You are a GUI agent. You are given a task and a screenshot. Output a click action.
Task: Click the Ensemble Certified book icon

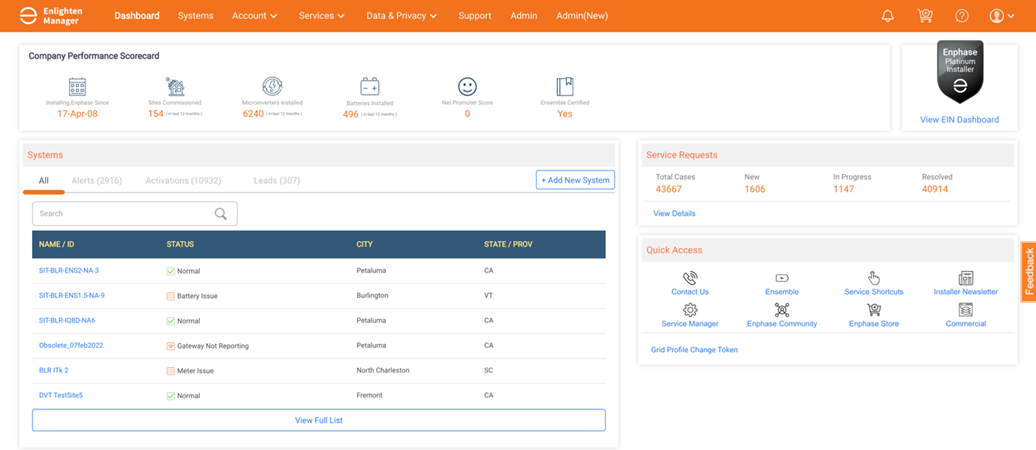564,87
